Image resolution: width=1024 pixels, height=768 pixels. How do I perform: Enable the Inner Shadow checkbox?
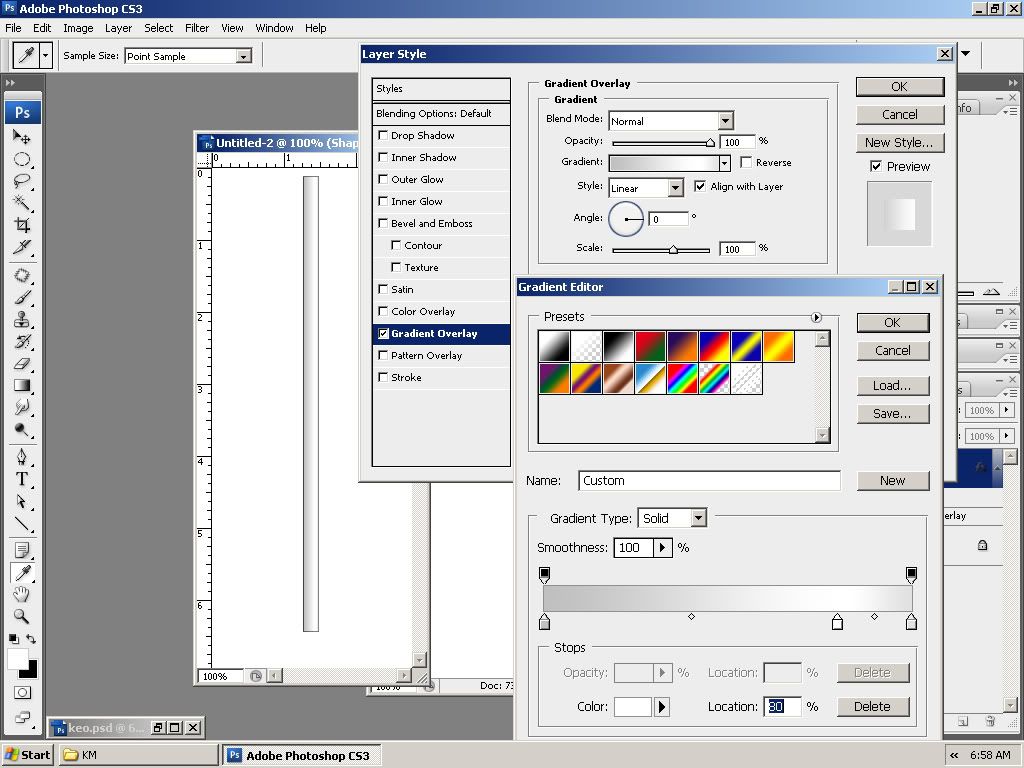[383, 157]
